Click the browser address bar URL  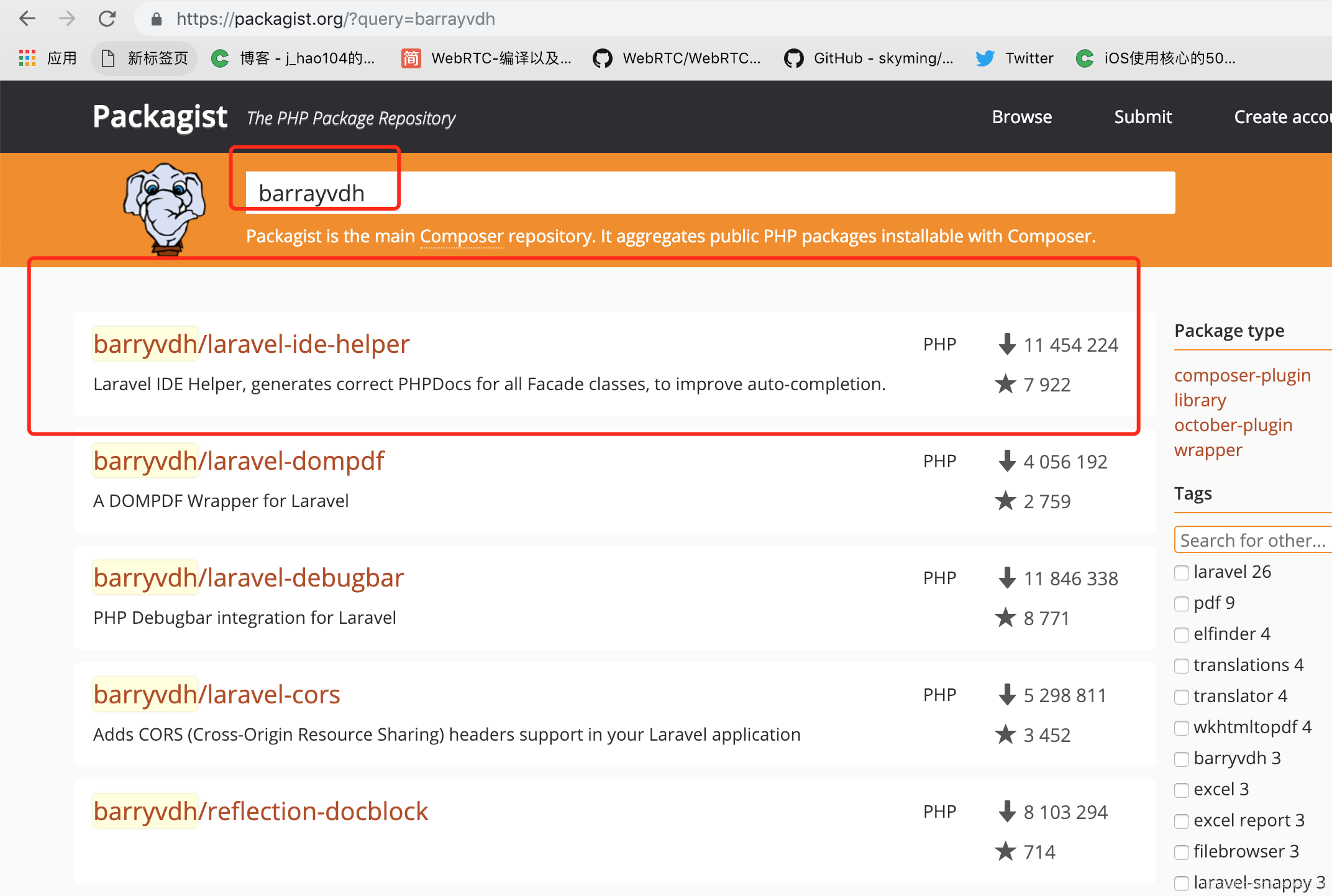click(335, 19)
